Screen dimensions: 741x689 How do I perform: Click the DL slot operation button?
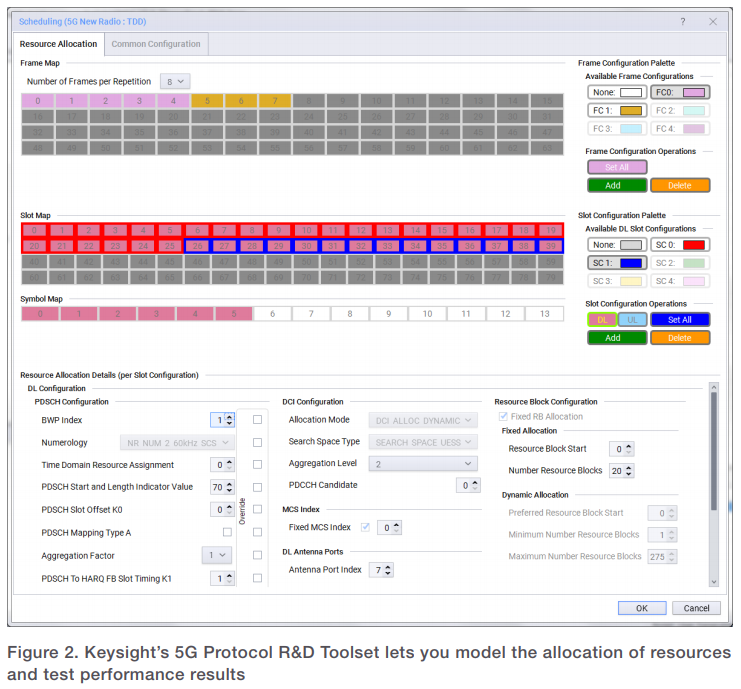[x=601, y=320]
